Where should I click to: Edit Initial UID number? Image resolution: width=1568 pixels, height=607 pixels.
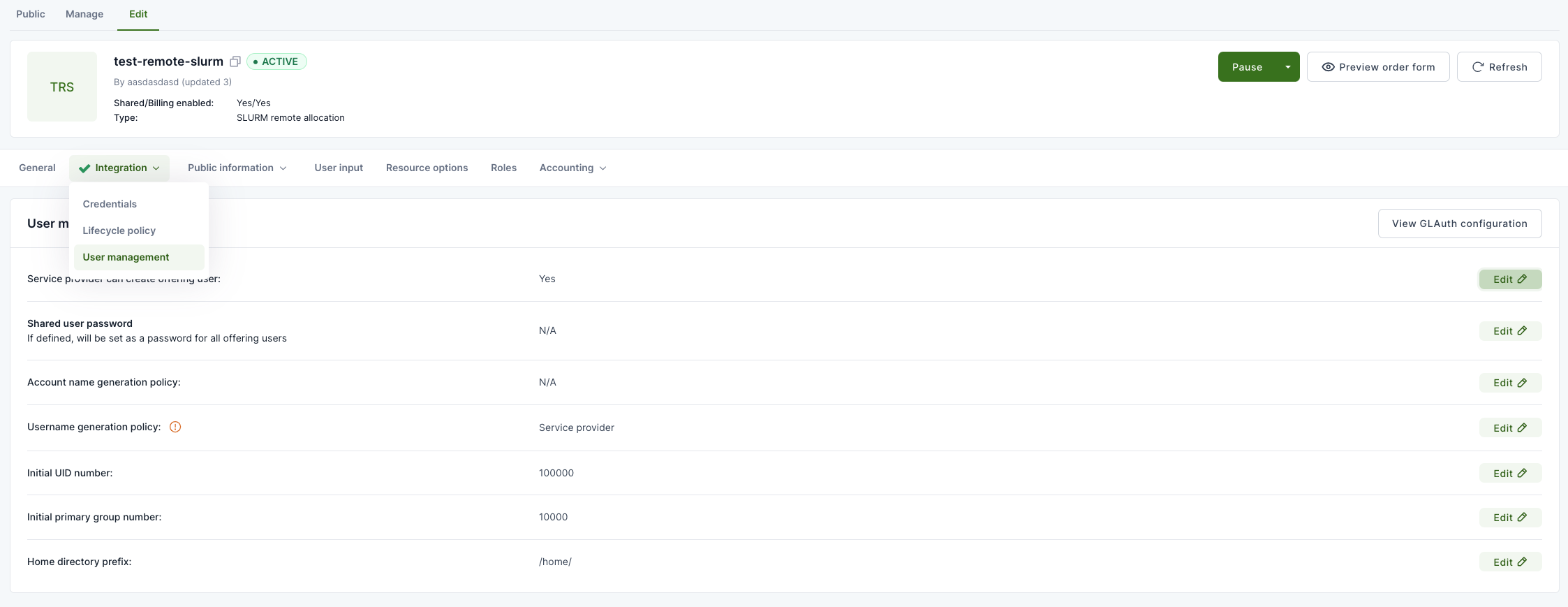[x=1509, y=474]
